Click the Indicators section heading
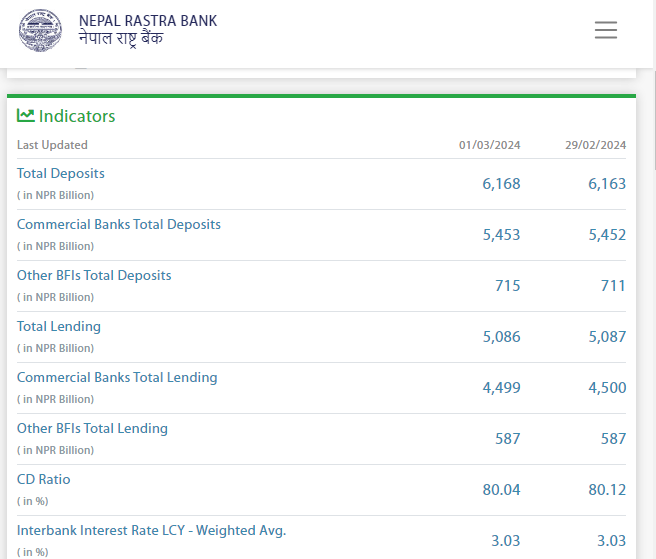Screen dimensions: 656x559 [77, 116]
